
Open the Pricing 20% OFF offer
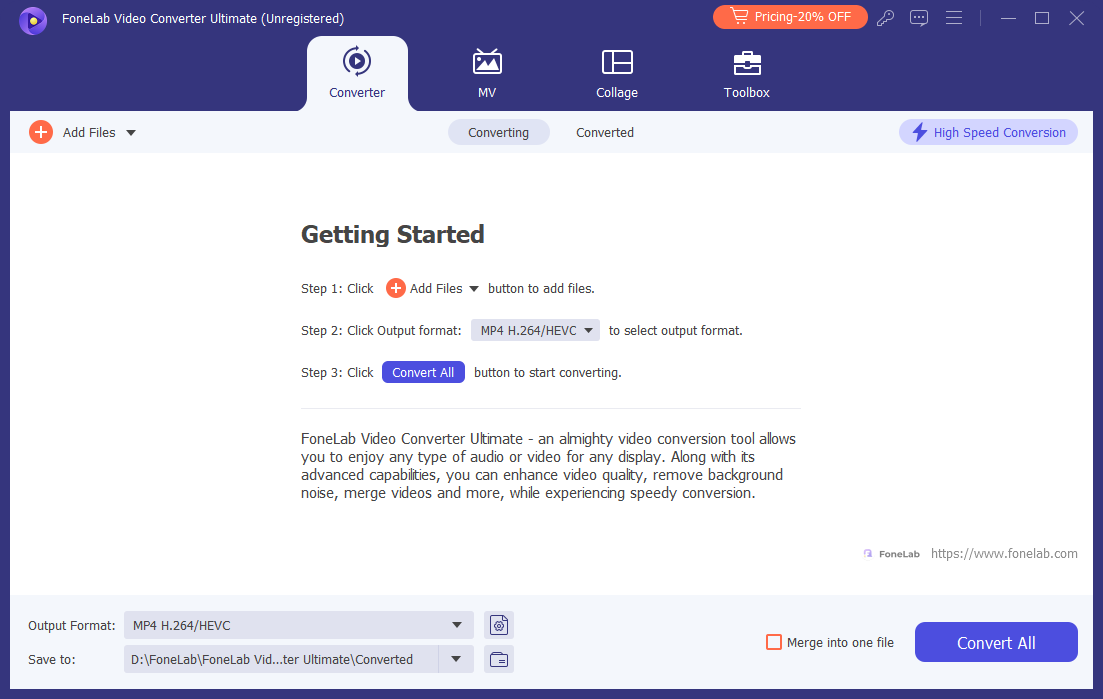pyautogui.click(x=790, y=17)
